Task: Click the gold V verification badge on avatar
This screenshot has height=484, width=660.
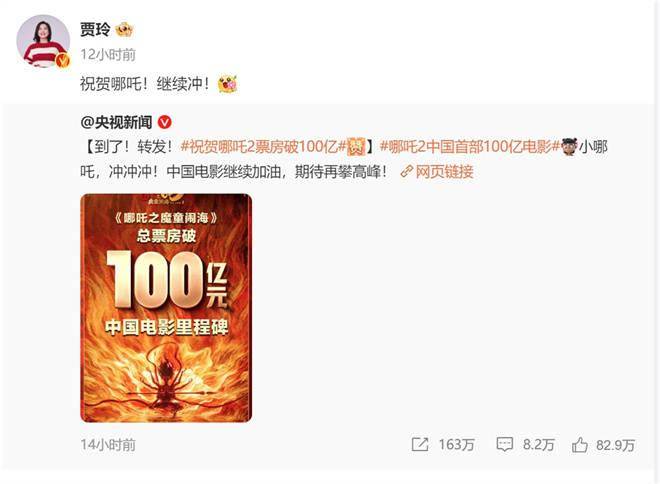Action: pos(62,61)
